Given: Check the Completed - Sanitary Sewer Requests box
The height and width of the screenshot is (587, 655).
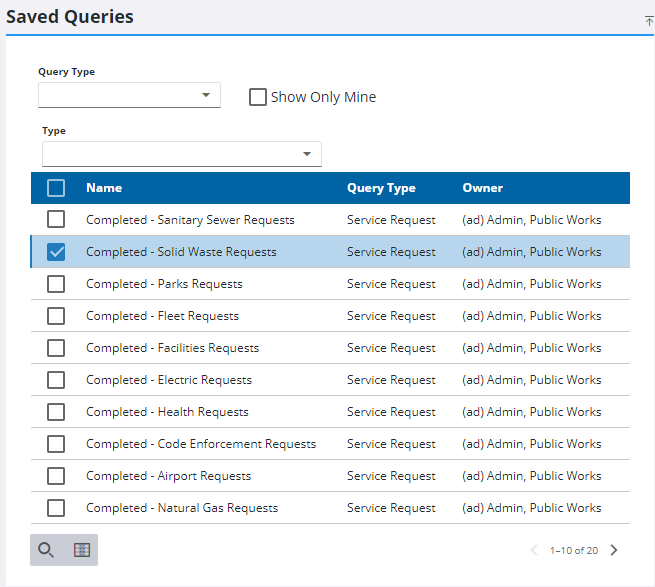Looking at the screenshot, I should [56, 220].
